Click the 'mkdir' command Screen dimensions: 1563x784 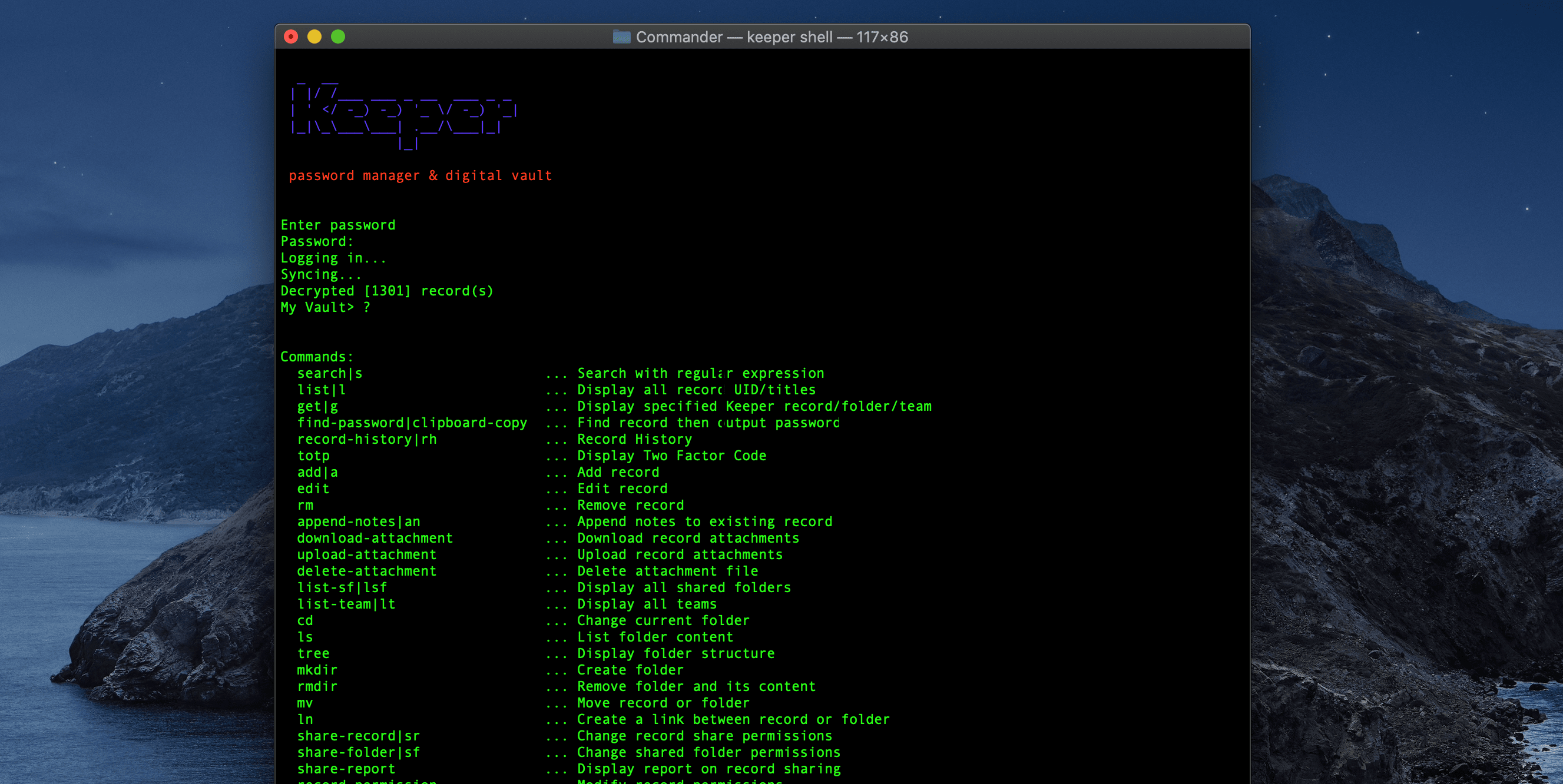317,670
